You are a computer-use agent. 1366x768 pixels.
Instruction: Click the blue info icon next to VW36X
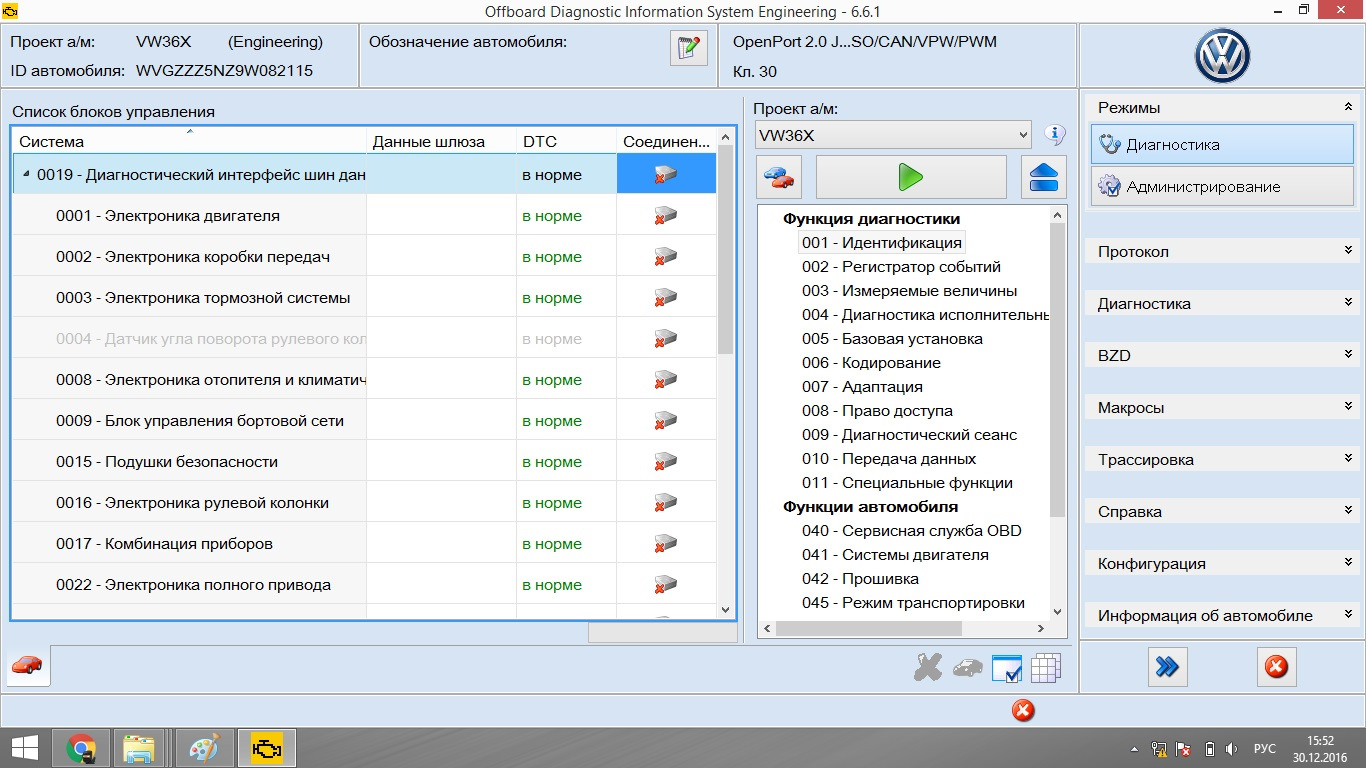point(1054,135)
